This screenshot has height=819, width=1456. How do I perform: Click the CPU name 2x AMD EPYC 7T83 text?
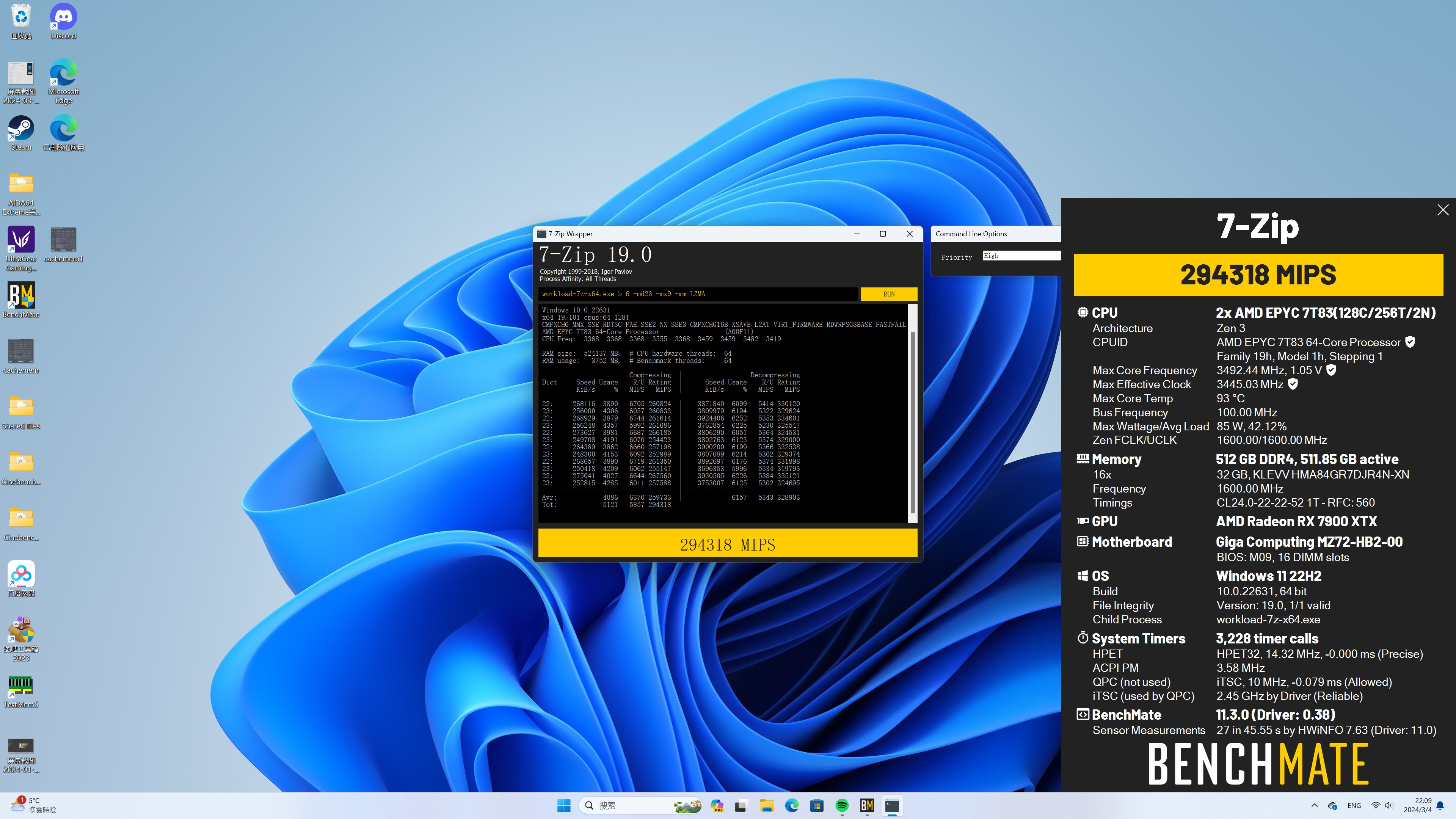[x=1326, y=312]
